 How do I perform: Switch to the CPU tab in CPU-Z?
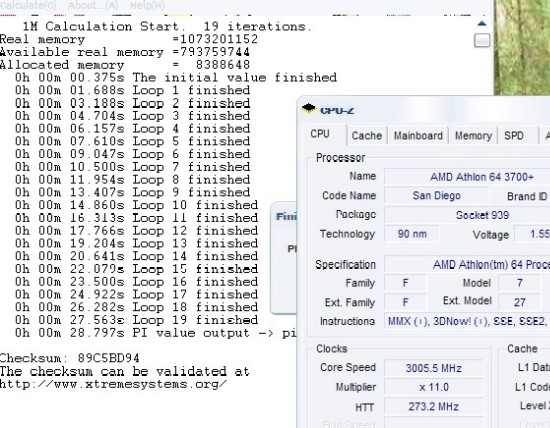pyautogui.click(x=320, y=134)
